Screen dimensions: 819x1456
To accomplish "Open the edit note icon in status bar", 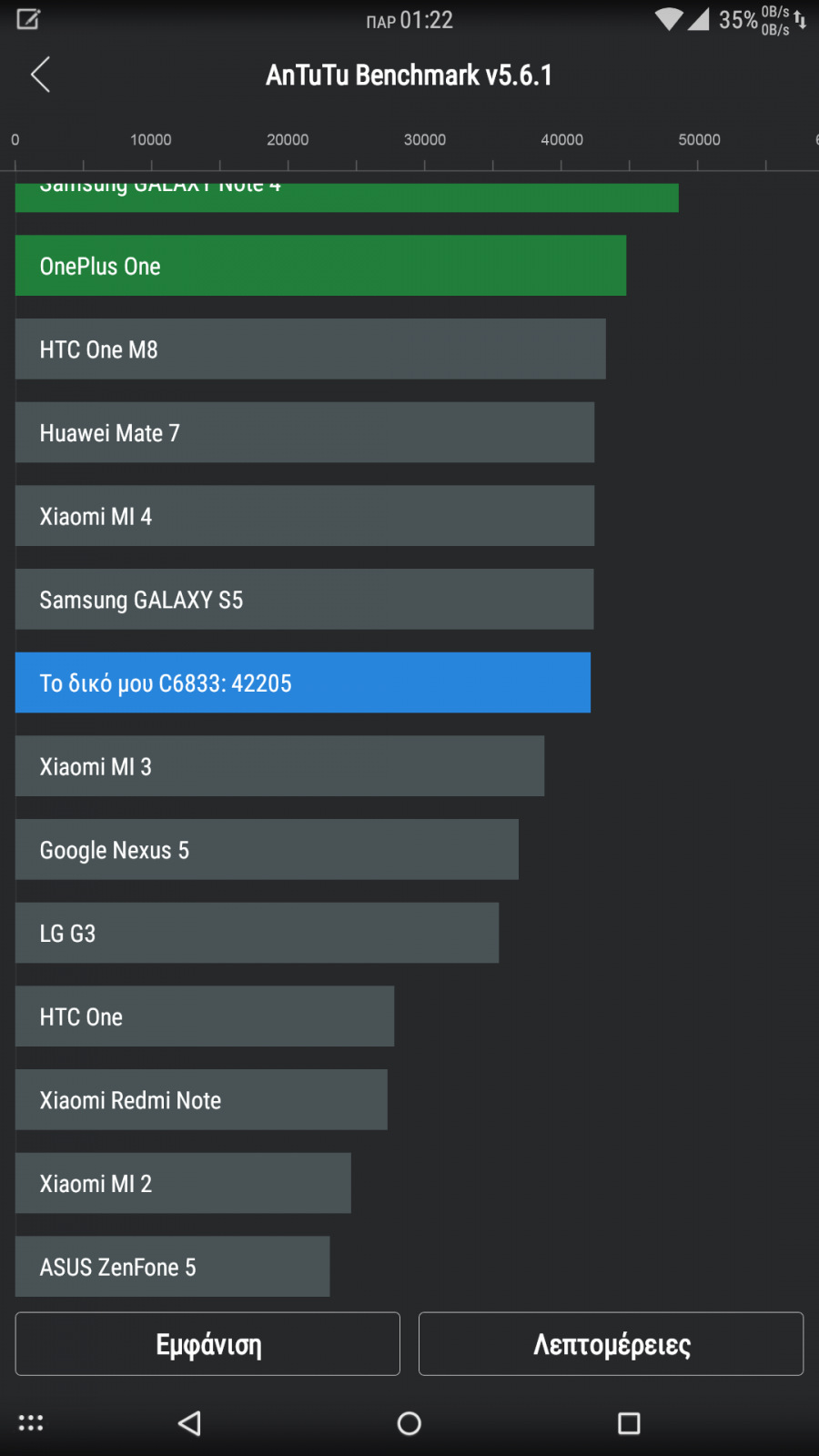I will (x=28, y=19).
